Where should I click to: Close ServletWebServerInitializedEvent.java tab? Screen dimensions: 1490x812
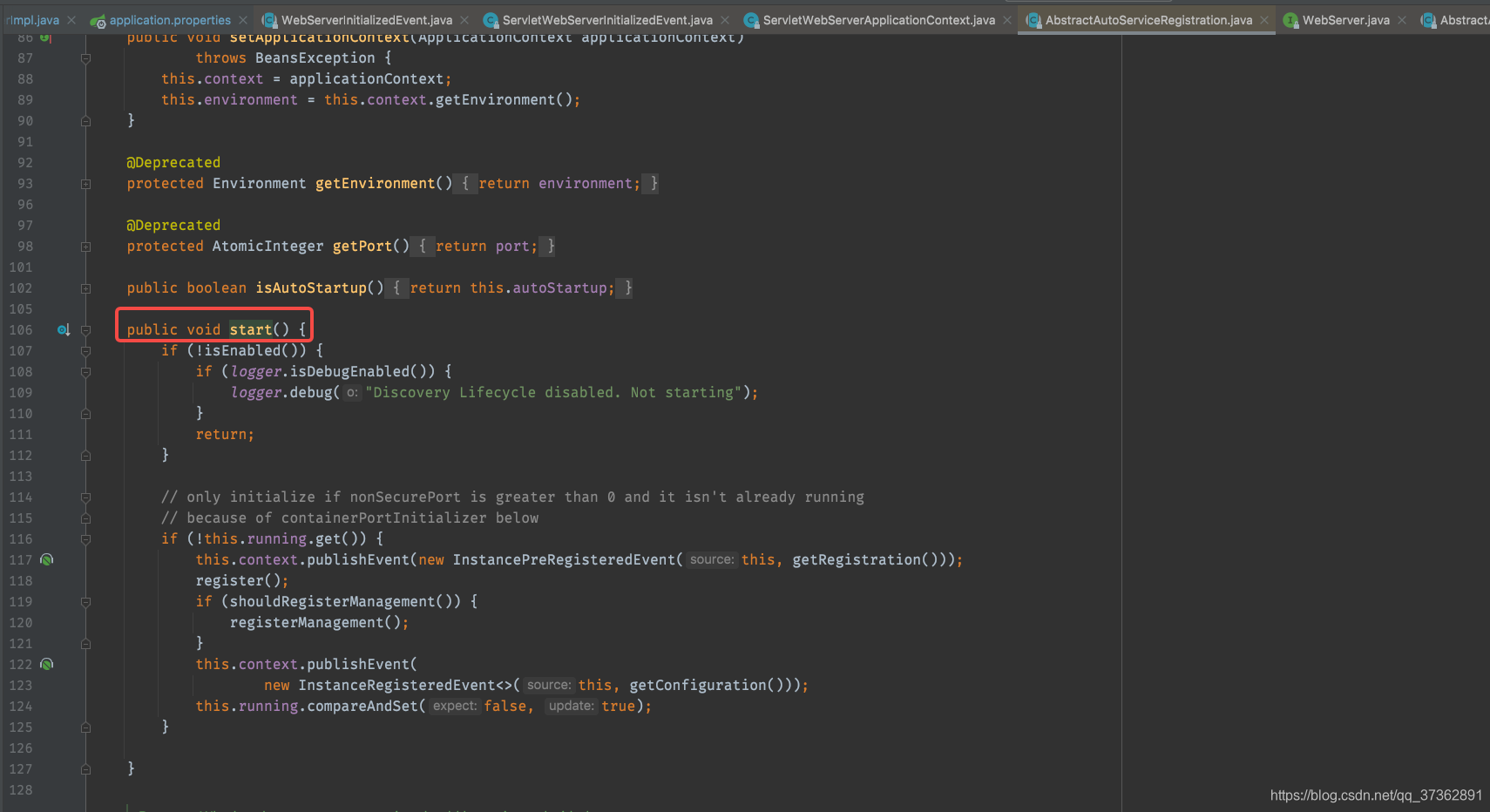click(x=725, y=20)
